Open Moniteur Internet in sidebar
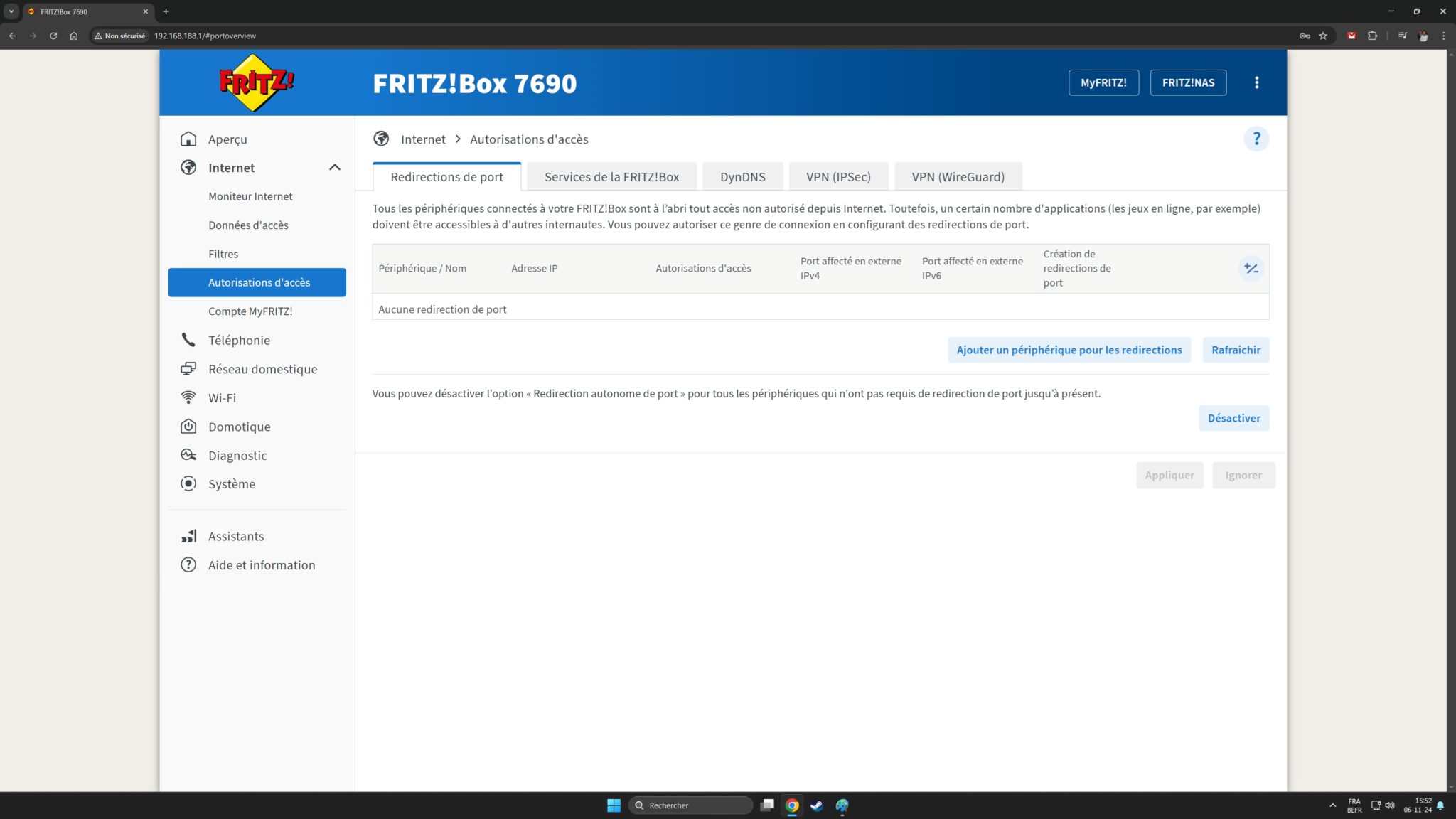The image size is (1456, 819). [257, 196]
